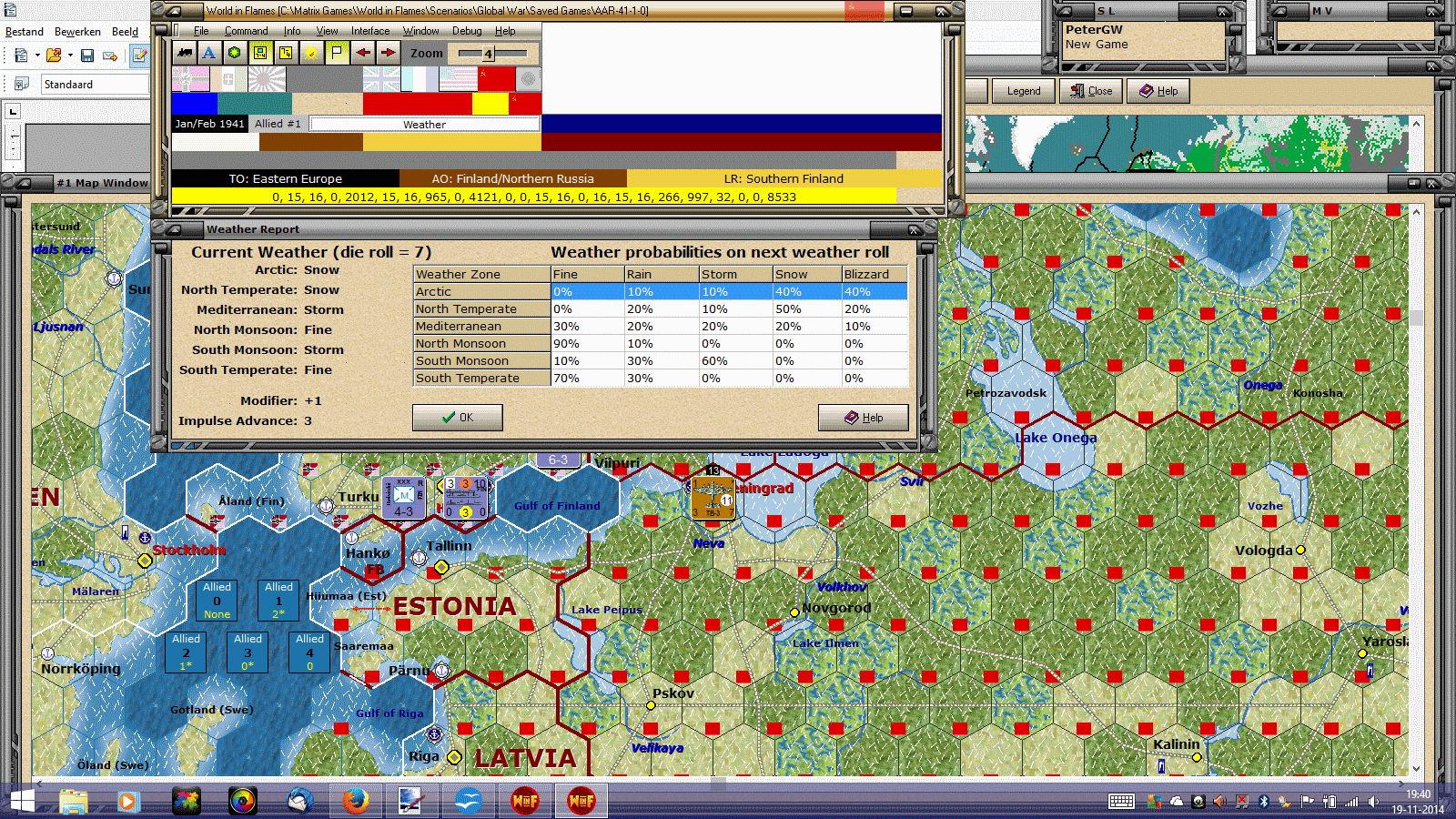Click the floppy disk save icon
1456x819 pixels.
(87, 56)
